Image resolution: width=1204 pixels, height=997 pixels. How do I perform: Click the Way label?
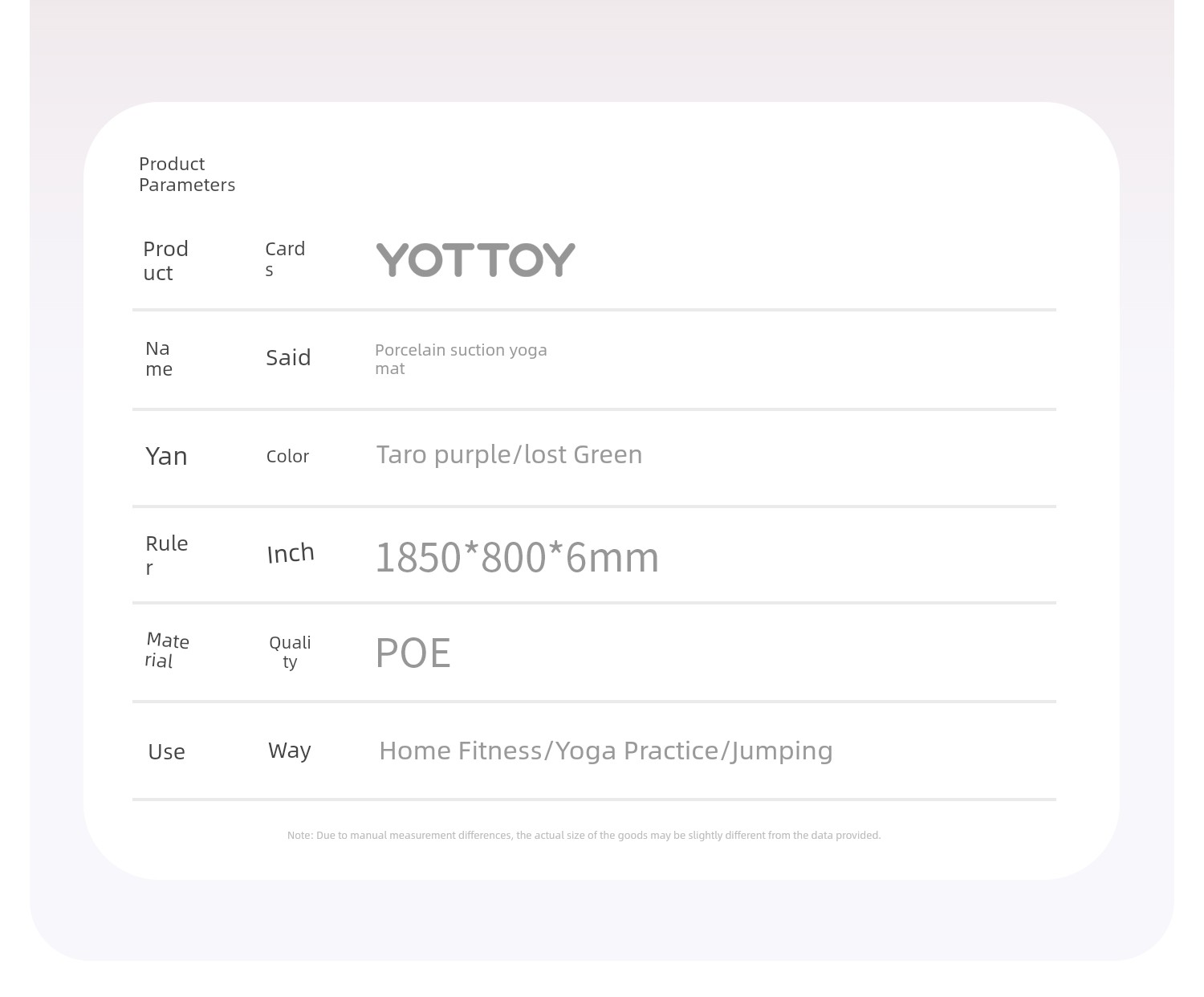click(x=289, y=751)
